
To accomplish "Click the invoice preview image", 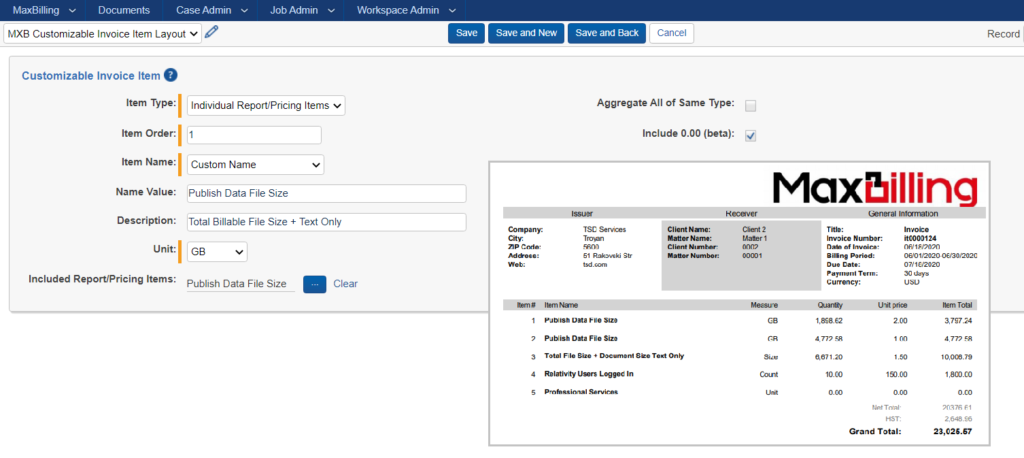I will click(739, 304).
